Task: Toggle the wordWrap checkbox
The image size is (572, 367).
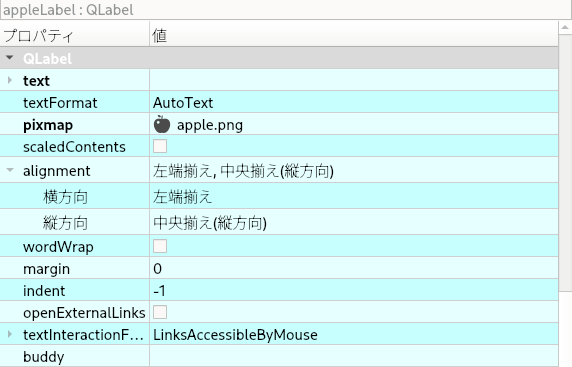Action: (160, 246)
